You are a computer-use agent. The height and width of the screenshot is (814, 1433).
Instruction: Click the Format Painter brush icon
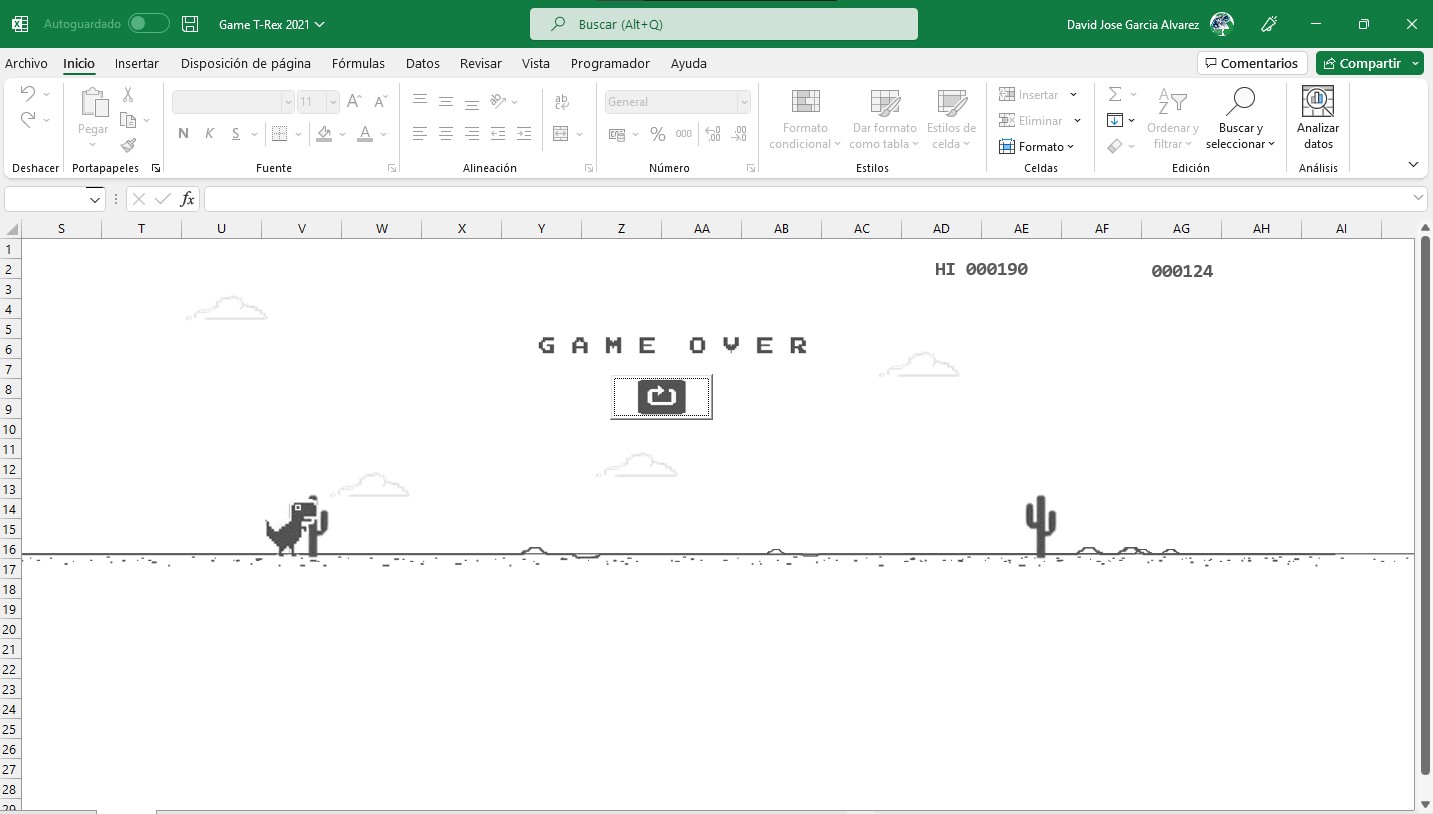(x=128, y=145)
